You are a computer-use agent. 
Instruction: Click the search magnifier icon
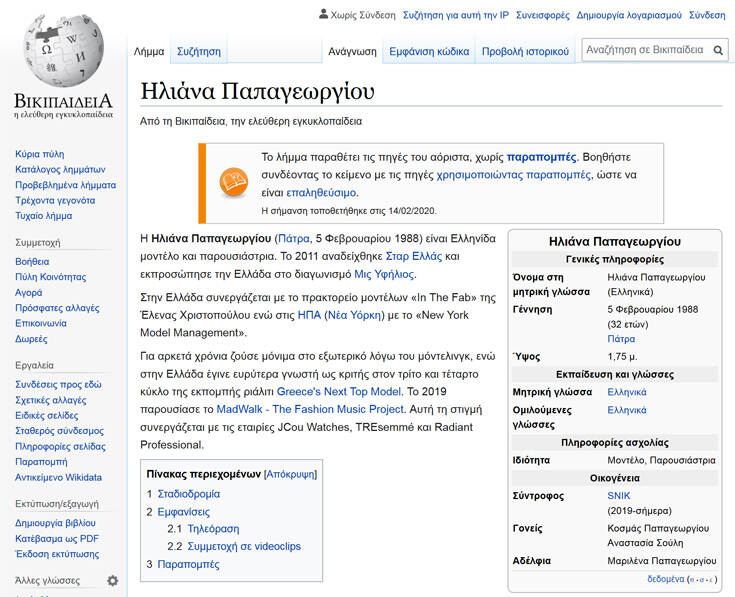pyautogui.click(x=718, y=50)
